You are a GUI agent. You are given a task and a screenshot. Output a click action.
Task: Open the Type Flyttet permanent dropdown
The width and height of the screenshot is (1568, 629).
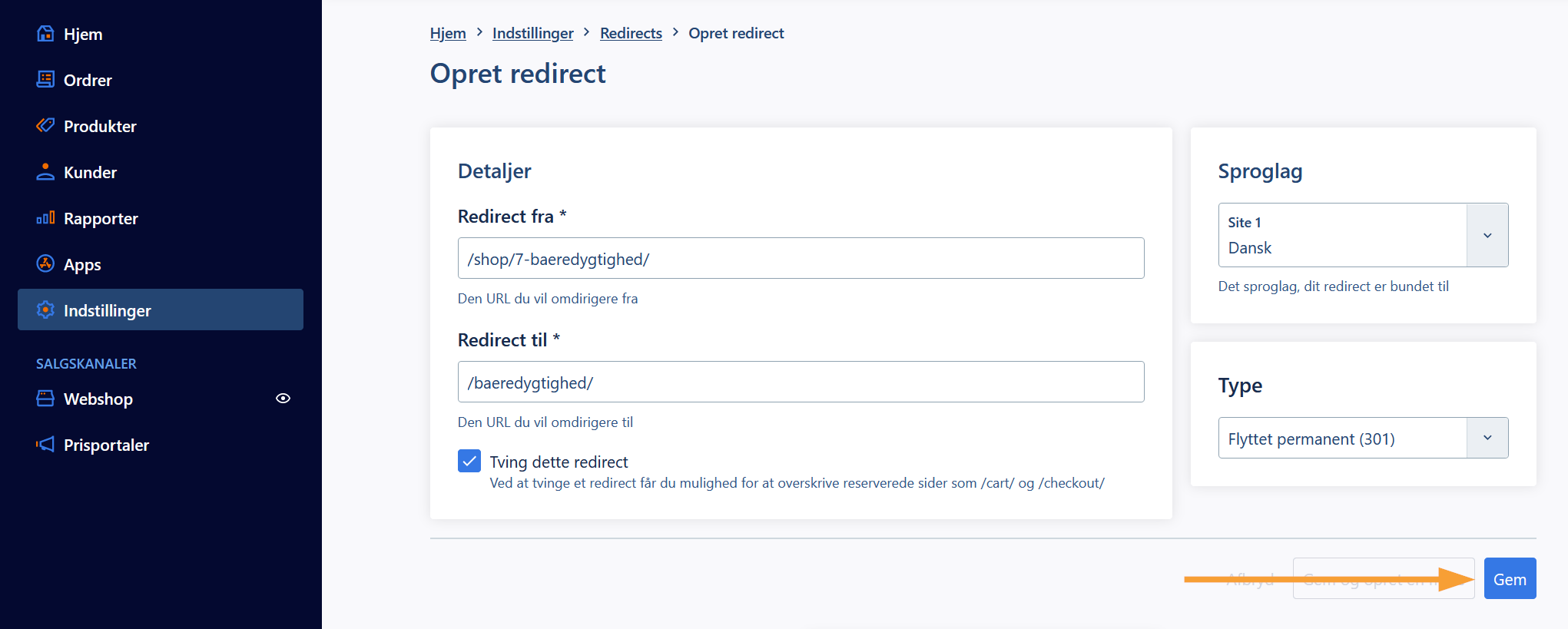pyautogui.click(x=1363, y=438)
